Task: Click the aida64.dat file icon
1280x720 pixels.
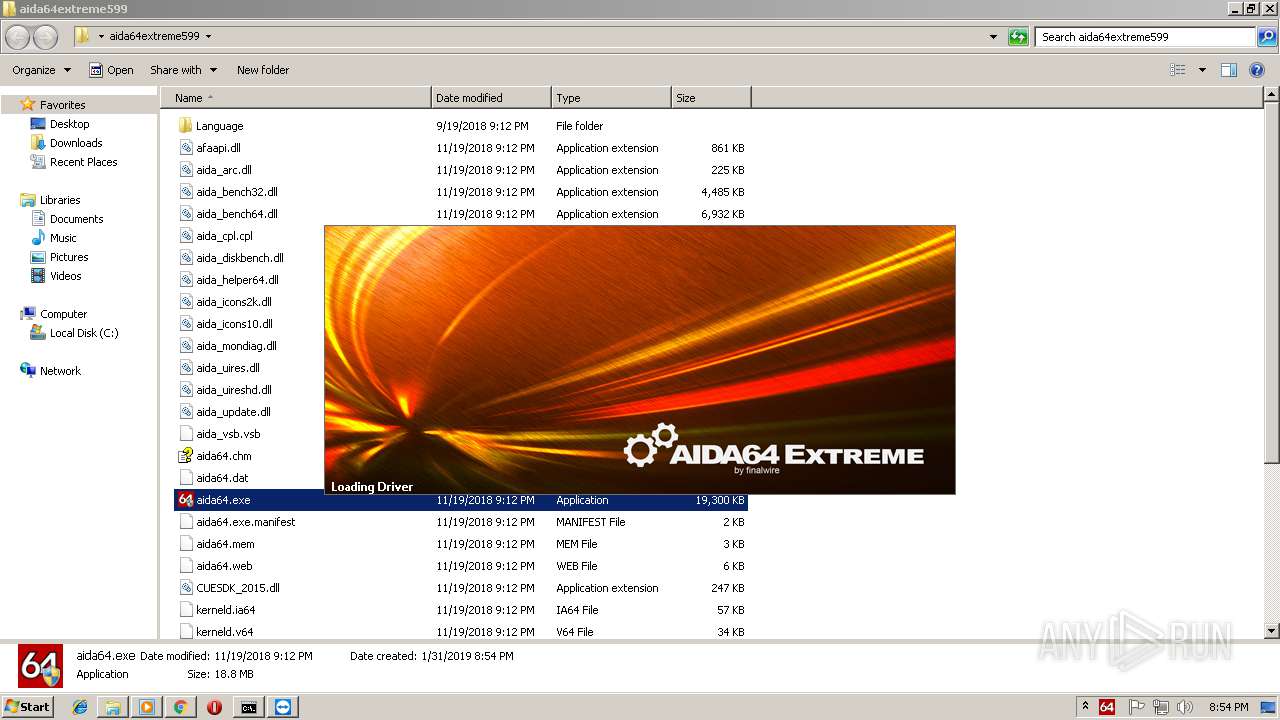Action: (x=185, y=478)
